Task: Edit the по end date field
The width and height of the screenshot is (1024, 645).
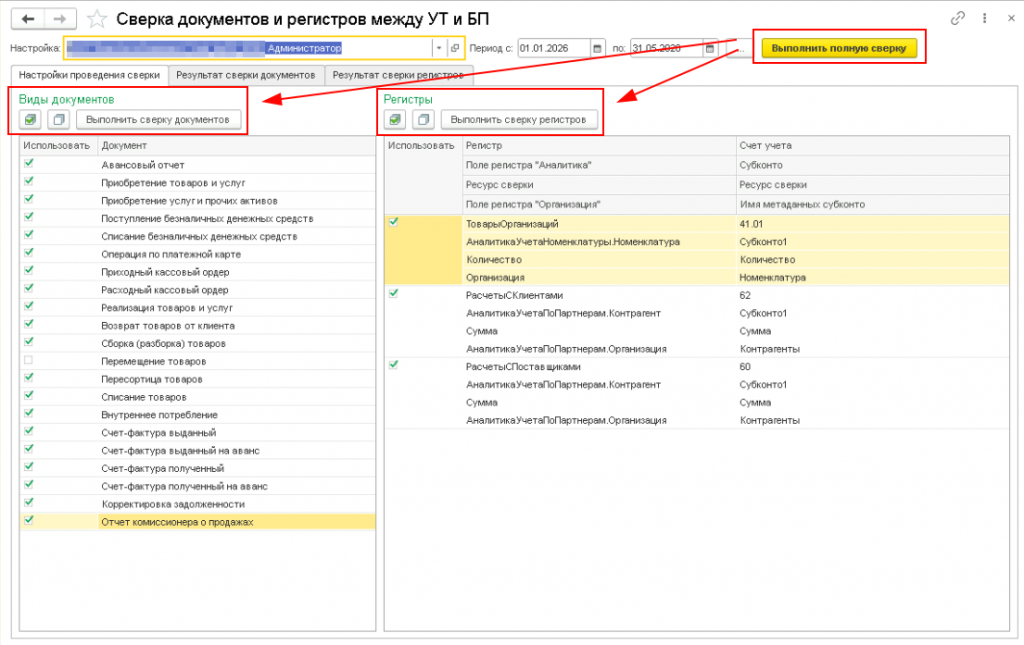Action: (667, 48)
